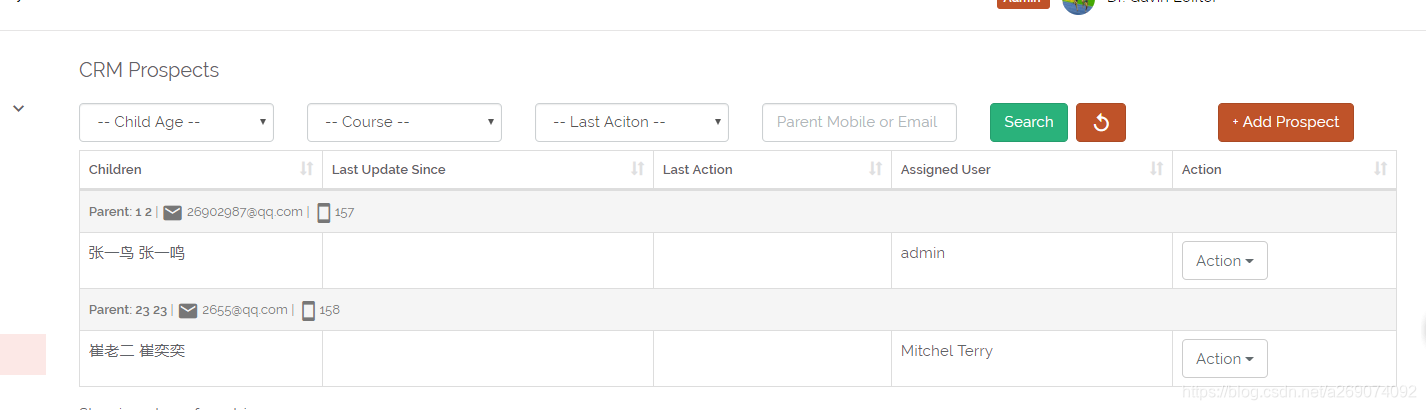Open Action dropdown for Mitchel Terry row
1426x410 pixels.
tap(1224, 359)
